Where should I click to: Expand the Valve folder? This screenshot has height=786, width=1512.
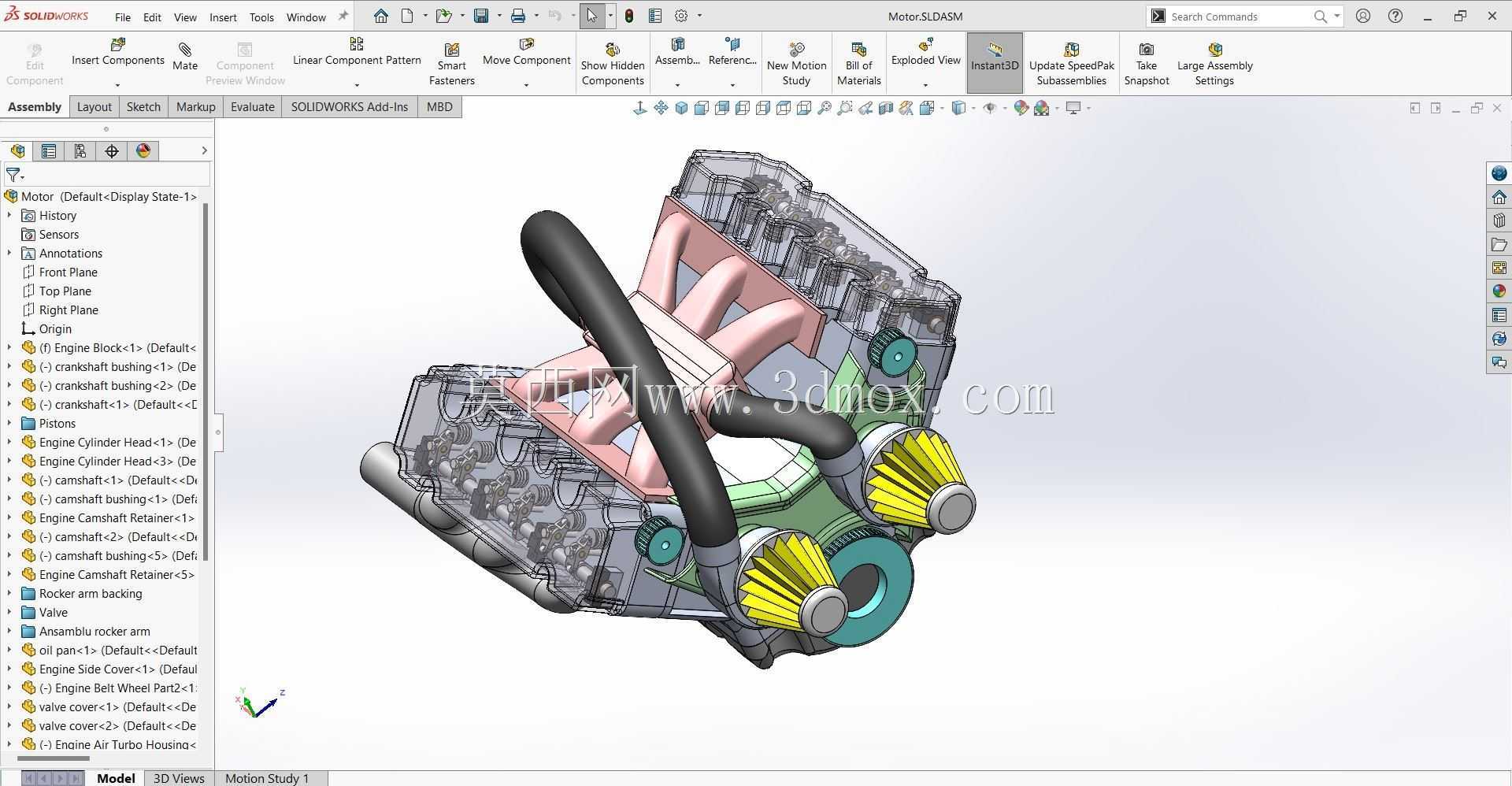coord(9,613)
